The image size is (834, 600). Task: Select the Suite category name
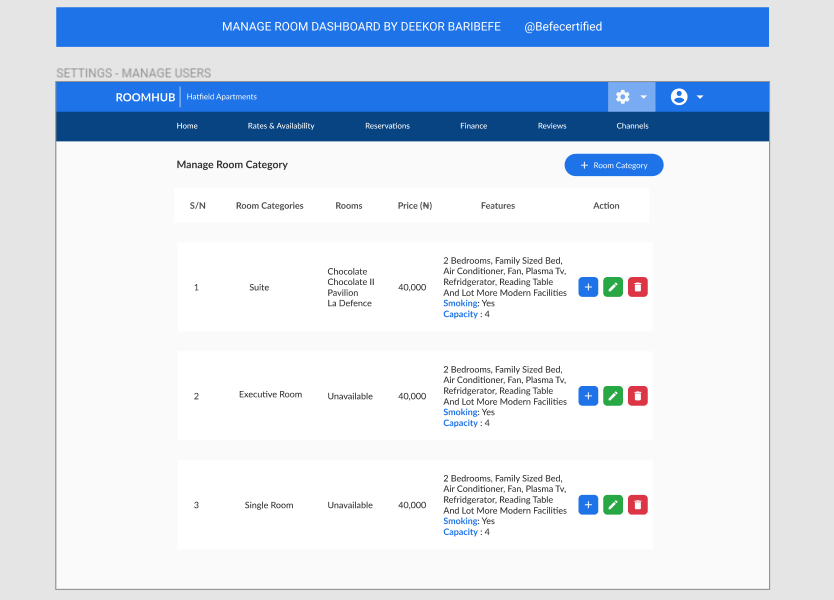259,287
